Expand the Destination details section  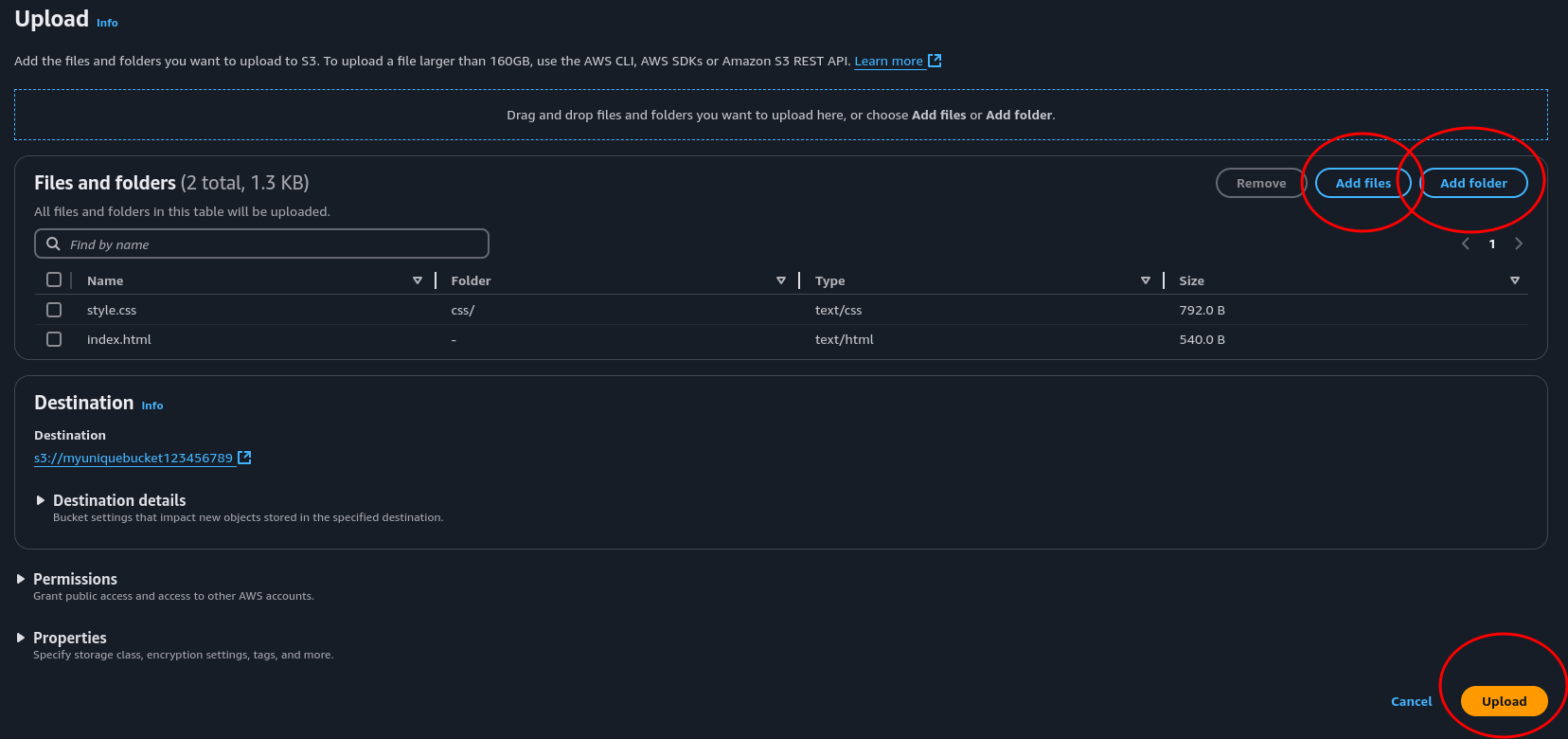[41, 500]
